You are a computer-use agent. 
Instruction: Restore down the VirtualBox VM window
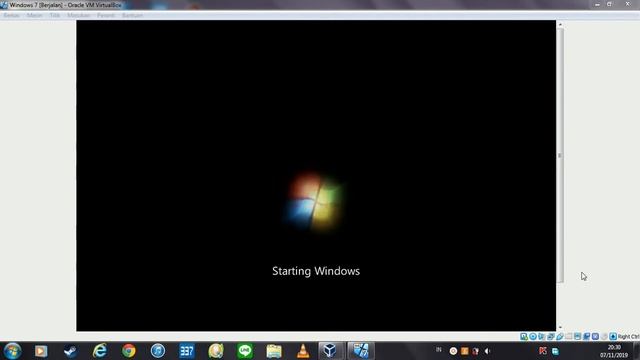tap(609, 4)
